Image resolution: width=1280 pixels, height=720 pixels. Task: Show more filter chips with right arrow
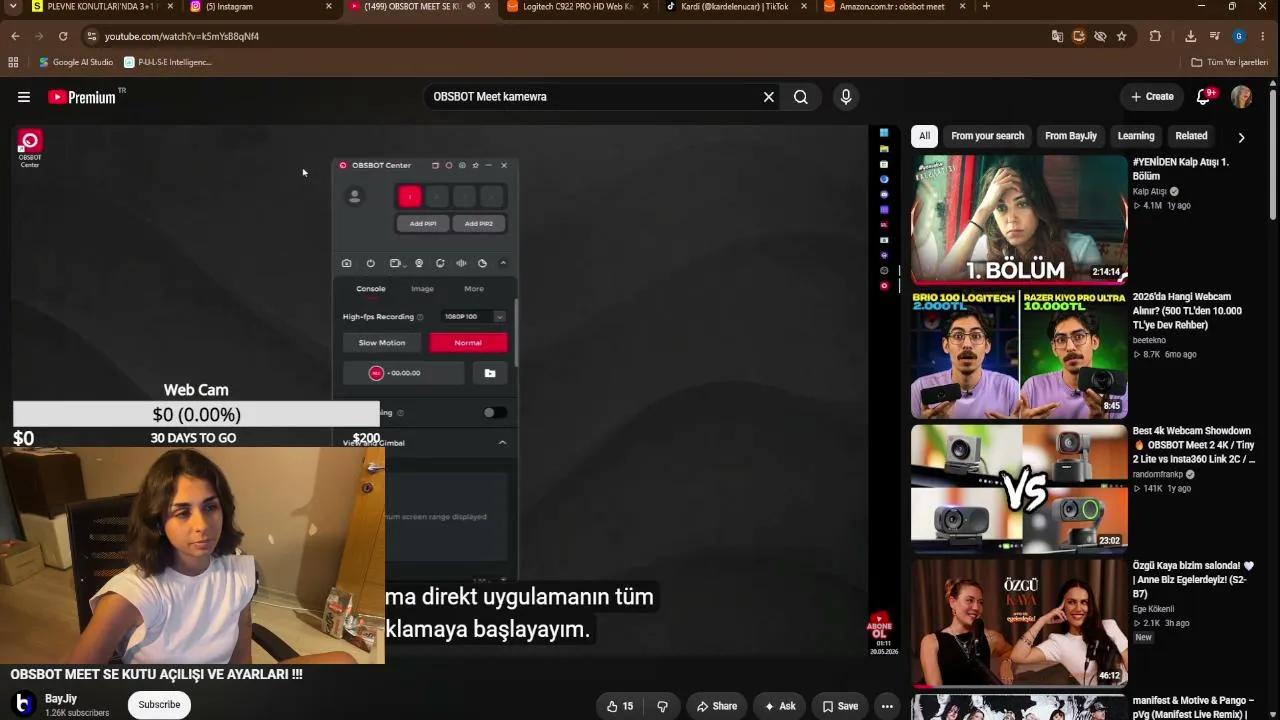coord(1241,137)
